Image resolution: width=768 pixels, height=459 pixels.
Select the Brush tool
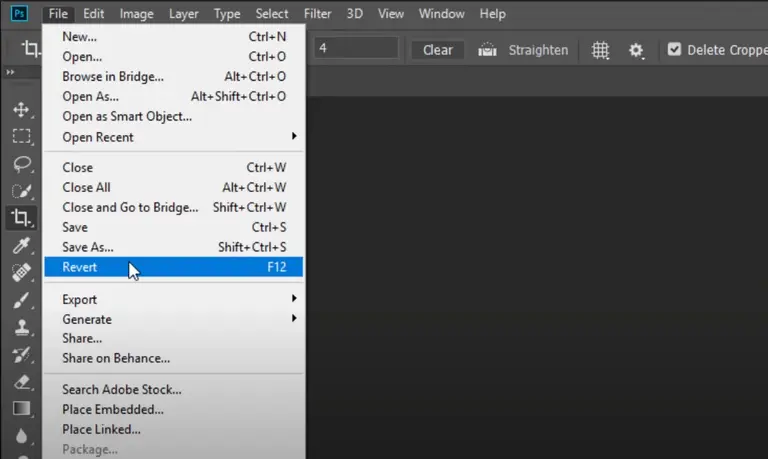tap(22, 300)
